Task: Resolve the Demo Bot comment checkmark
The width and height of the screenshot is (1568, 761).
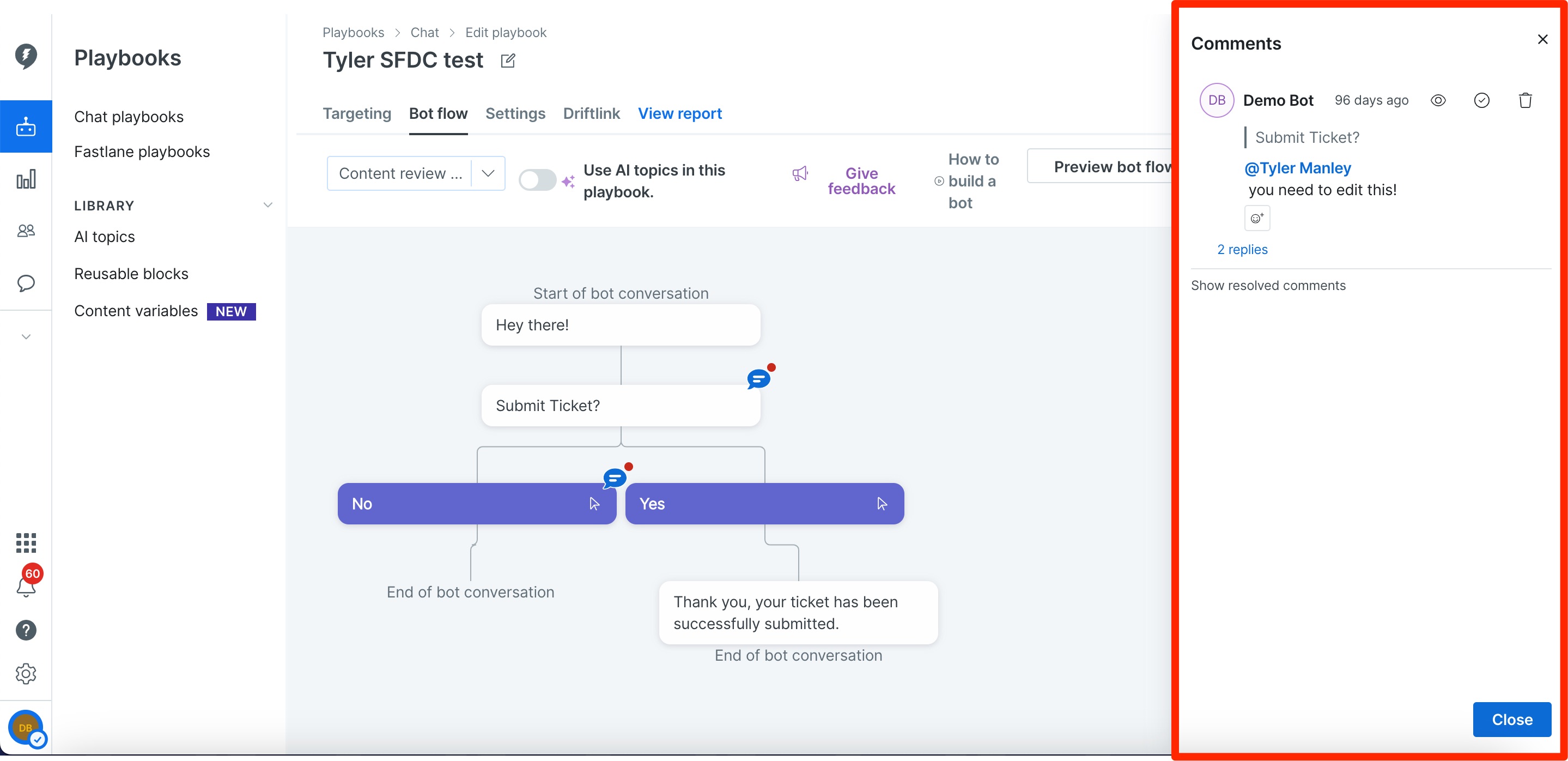Action: pyautogui.click(x=1481, y=100)
